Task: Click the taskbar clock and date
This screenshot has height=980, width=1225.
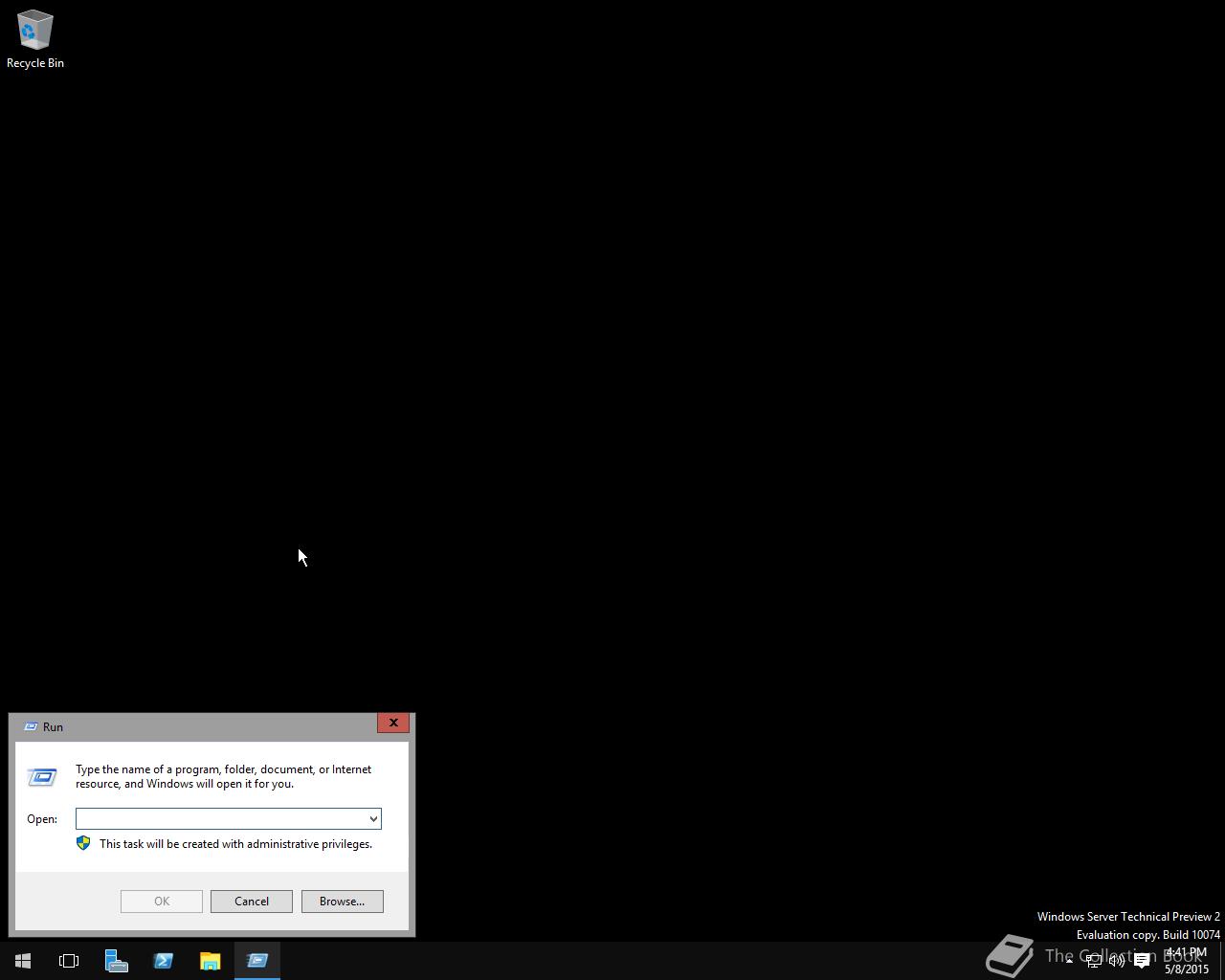Action: pyautogui.click(x=1186, y=960)
